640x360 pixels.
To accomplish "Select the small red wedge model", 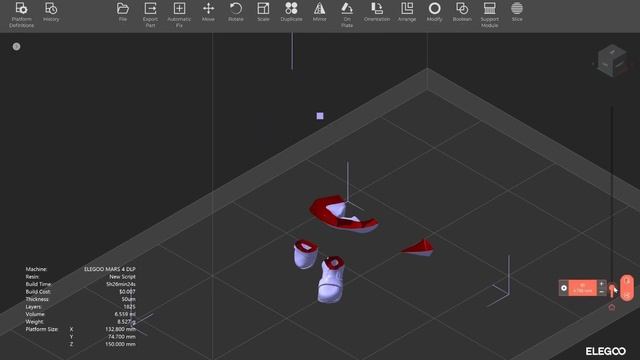I will 417,248.
